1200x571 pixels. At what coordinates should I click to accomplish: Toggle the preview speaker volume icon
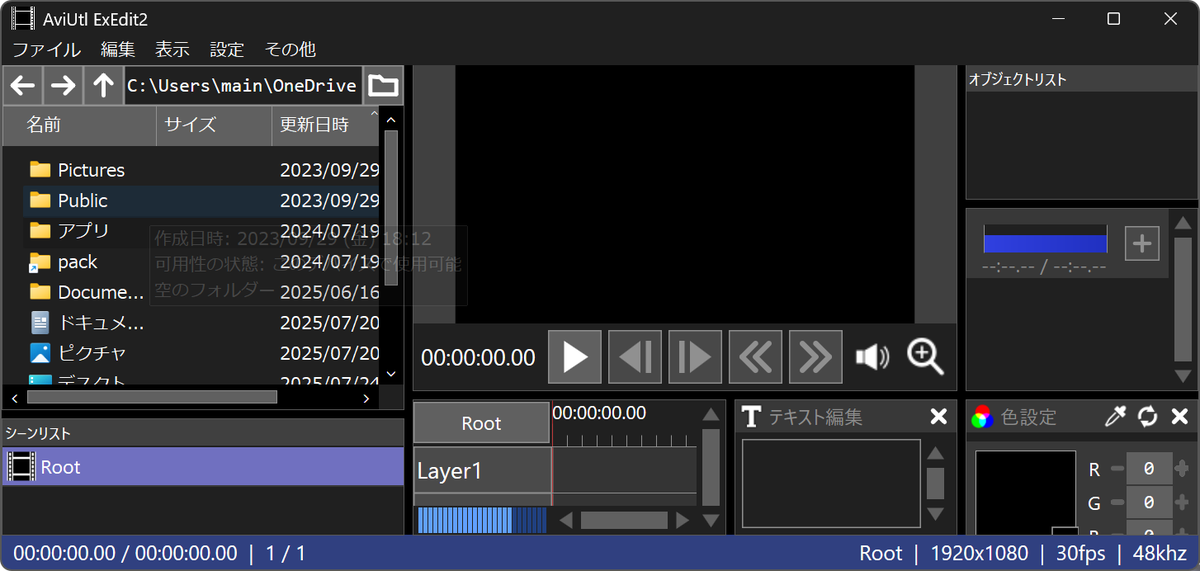[872, 357]
